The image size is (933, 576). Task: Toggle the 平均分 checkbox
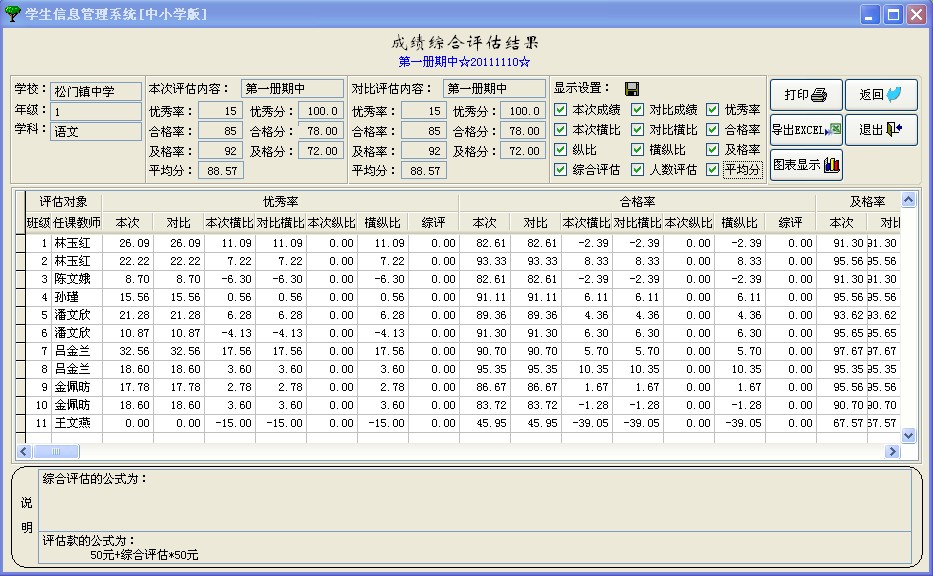click(712, 170)
